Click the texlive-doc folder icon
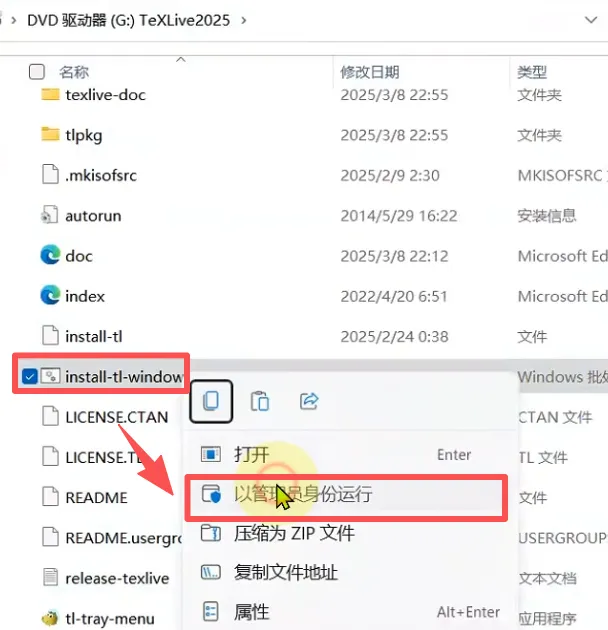Screen dimensions: 608x630 pos(50,94)
